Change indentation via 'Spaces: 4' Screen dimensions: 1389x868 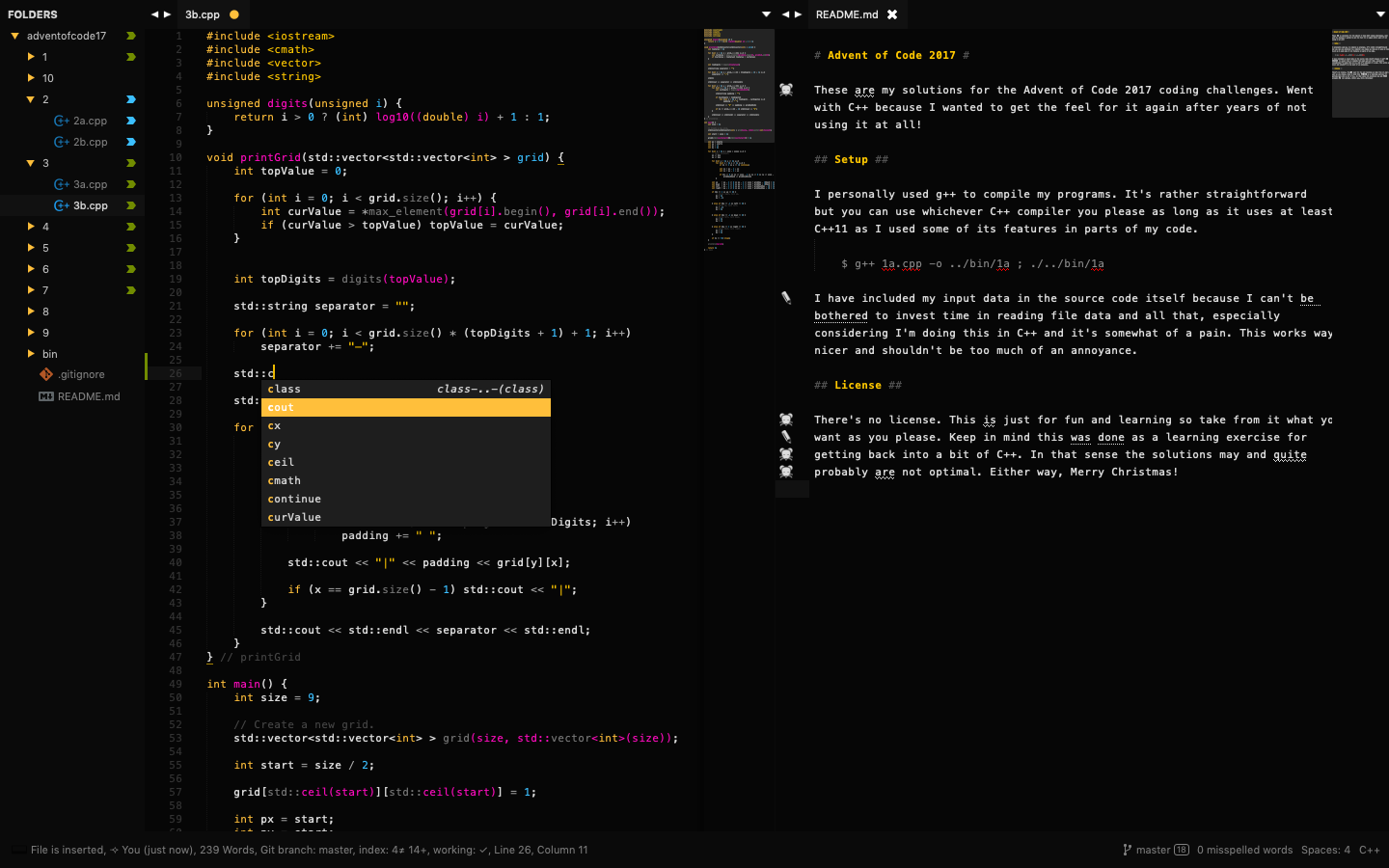[1325, 850]
